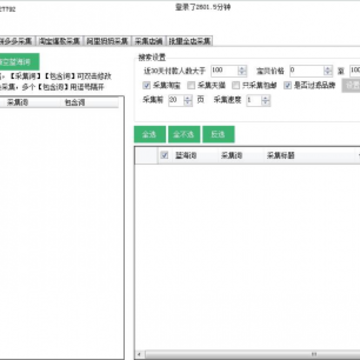Toggle the 采集淘宝 checkbox
This screenshot has width=360, height=360.
146,86
